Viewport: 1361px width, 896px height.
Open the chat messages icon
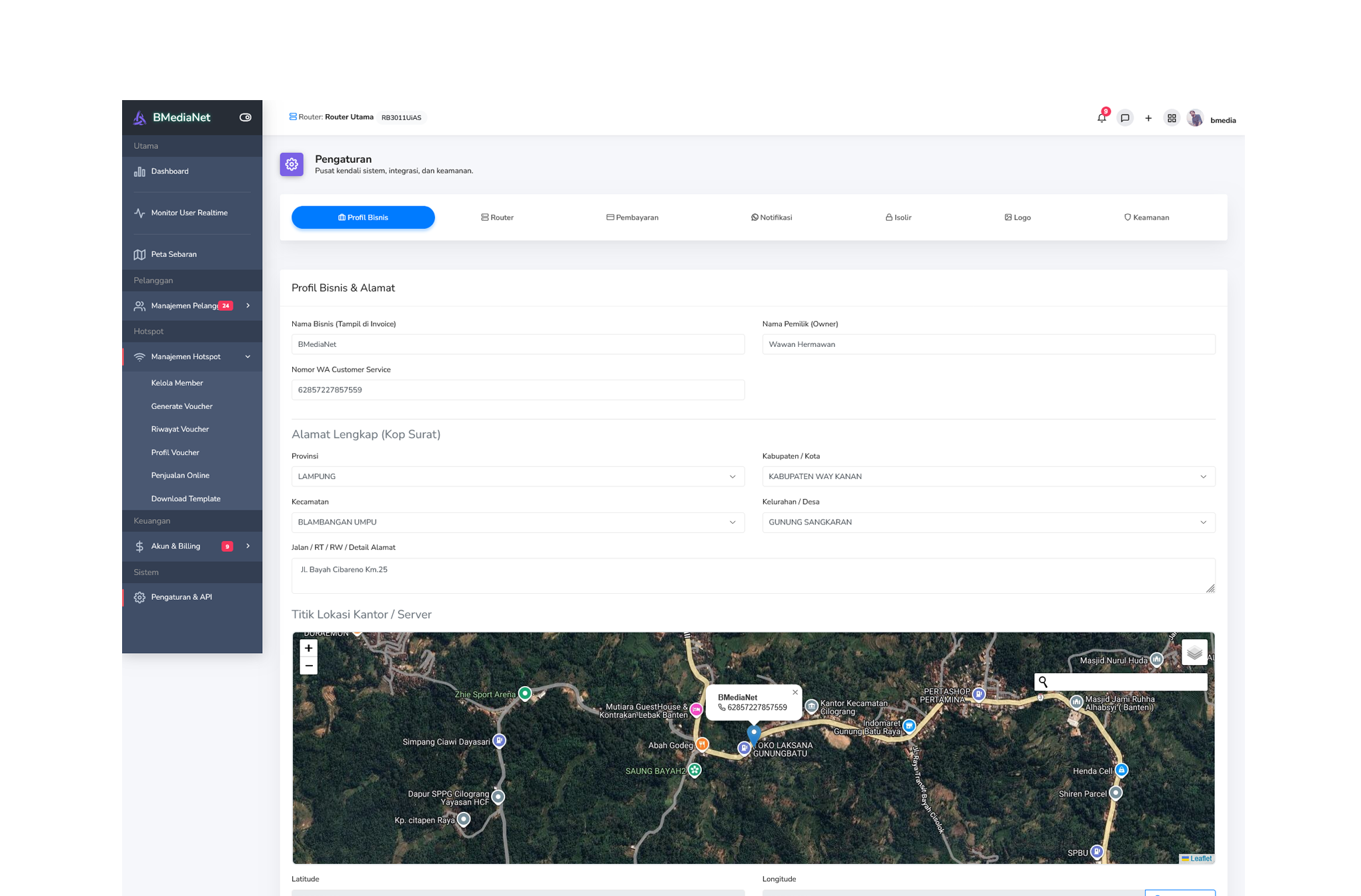1125,118
